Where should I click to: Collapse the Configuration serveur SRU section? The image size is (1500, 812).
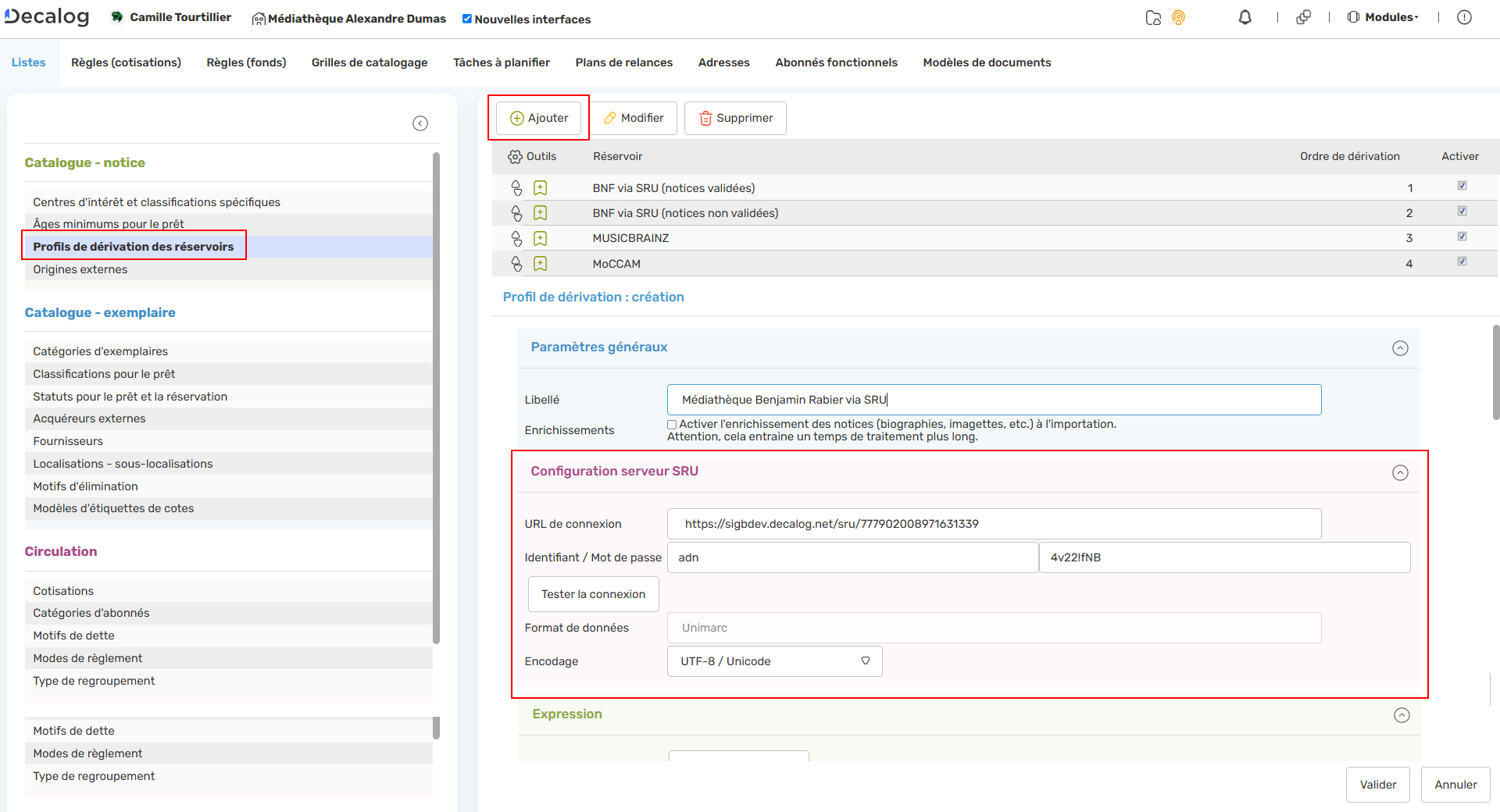coord(1400,472)
